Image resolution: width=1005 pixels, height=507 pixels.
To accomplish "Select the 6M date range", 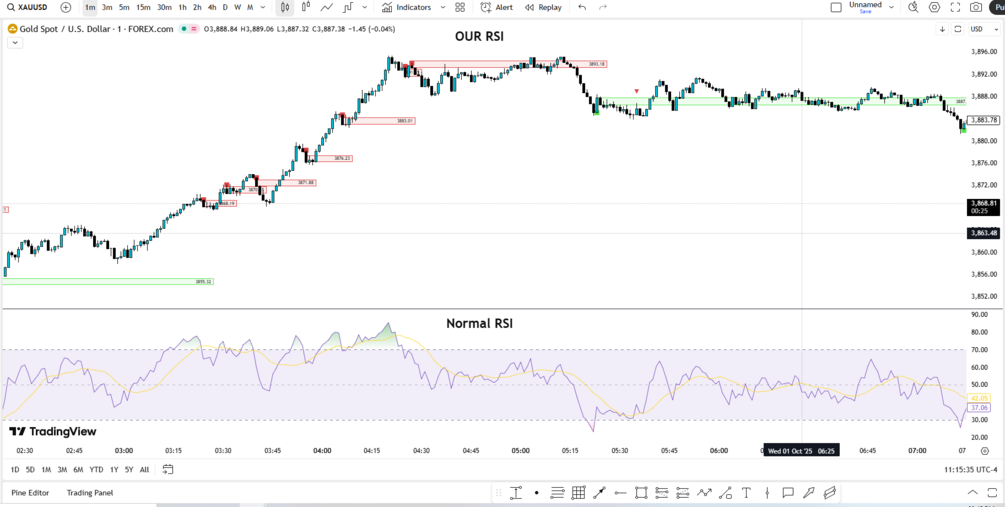I will 78,469.
